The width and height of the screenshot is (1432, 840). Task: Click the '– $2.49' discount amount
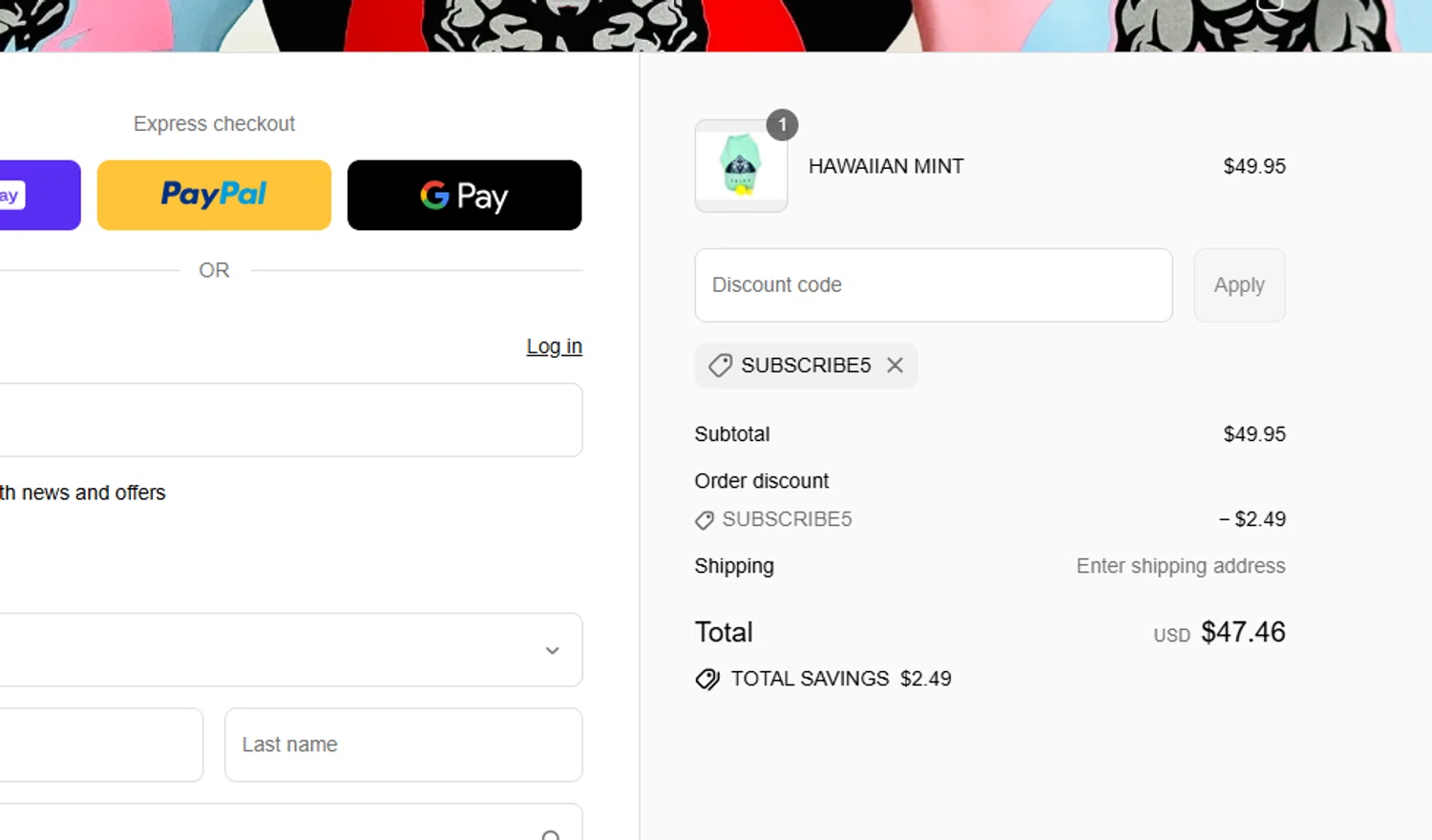click(1253, 519)
